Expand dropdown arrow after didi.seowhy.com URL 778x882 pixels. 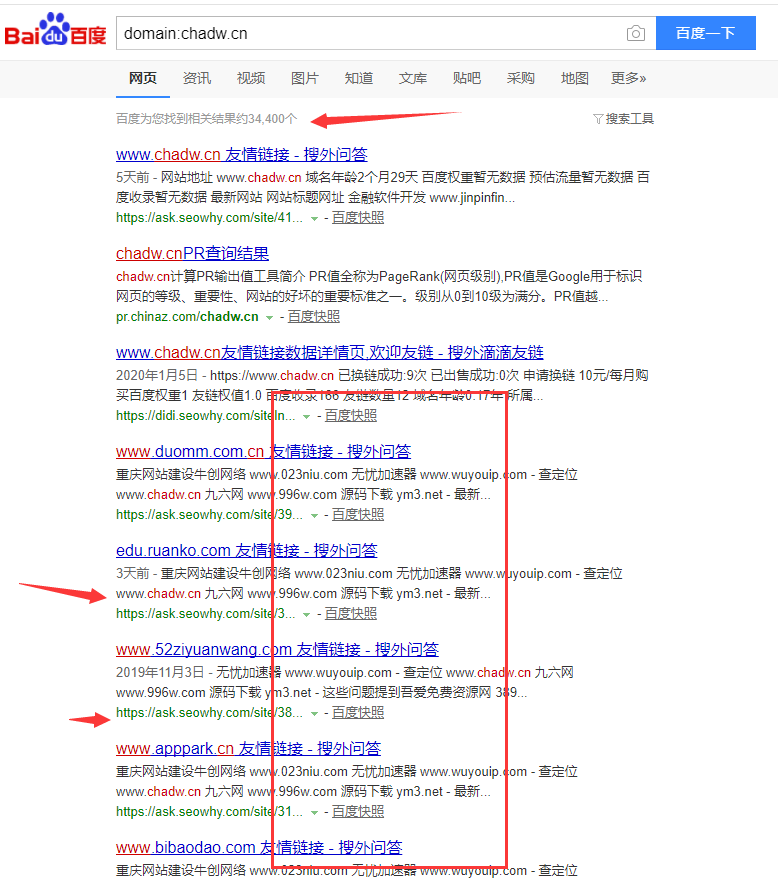[x=307, y=417]
